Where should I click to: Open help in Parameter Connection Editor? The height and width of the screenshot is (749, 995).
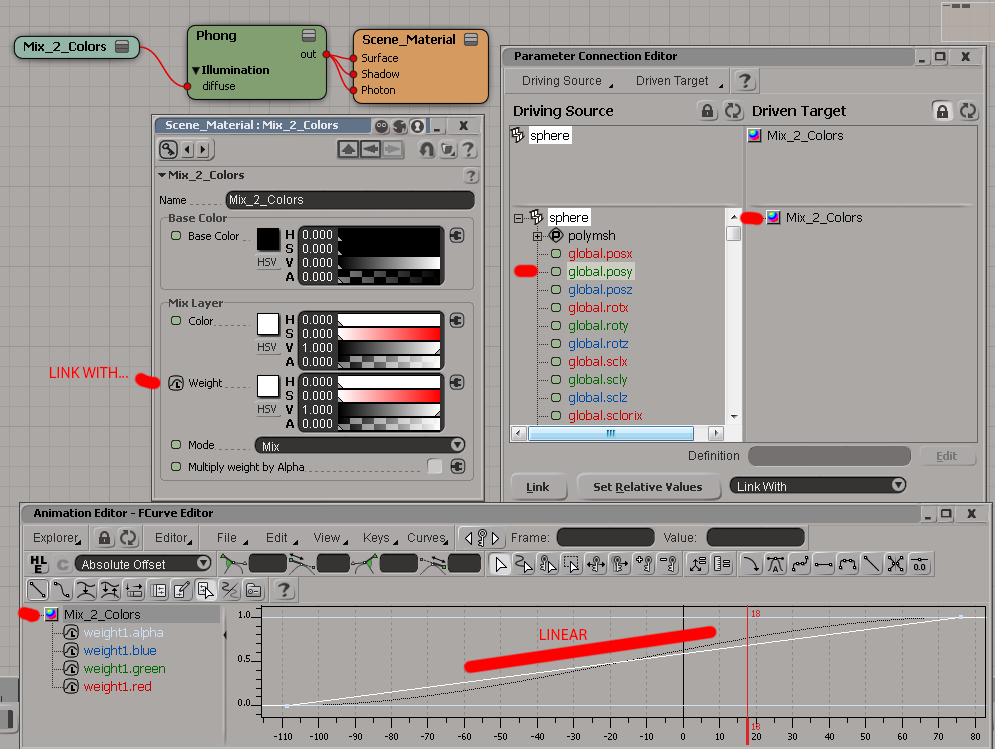(x=746, y=81)
